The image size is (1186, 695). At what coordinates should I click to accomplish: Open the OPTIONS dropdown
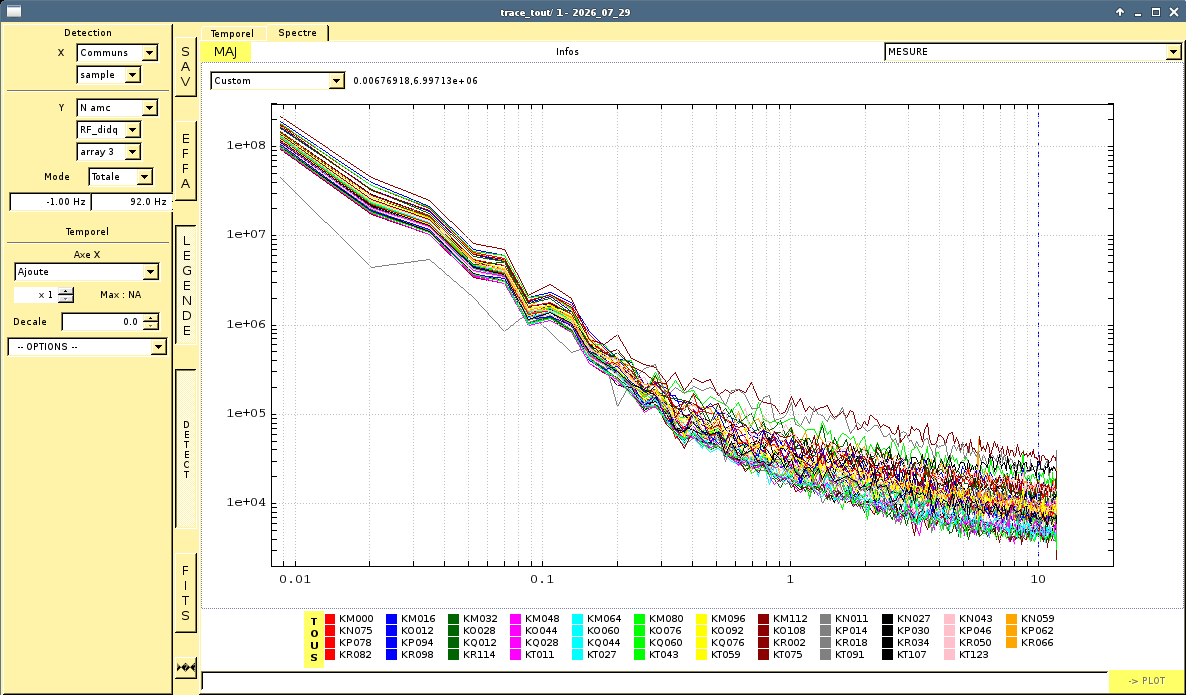coord(87,346)
